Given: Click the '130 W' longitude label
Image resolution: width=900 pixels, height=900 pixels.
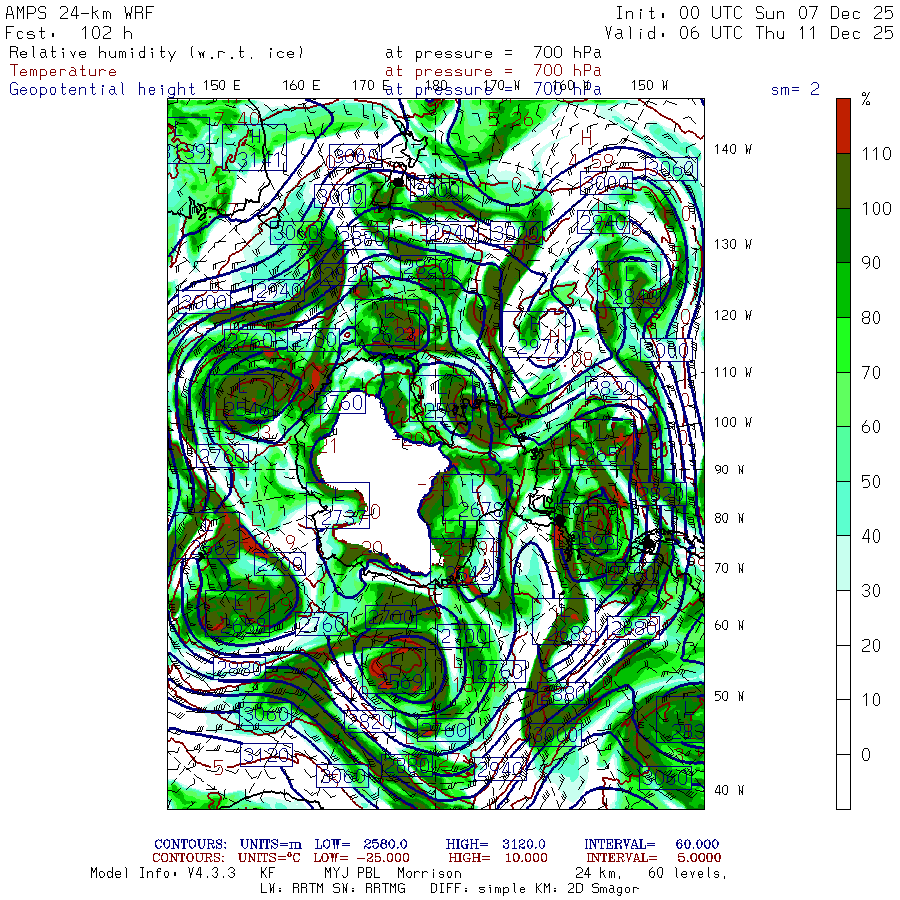Looking at the screenshot, I should tap(733, 245).
